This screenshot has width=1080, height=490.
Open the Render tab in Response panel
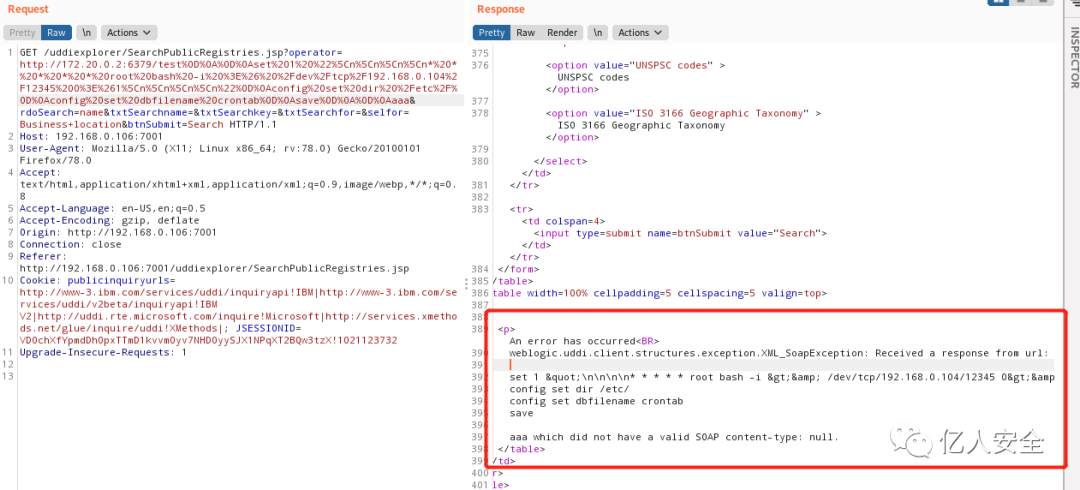tap(562, 32)
